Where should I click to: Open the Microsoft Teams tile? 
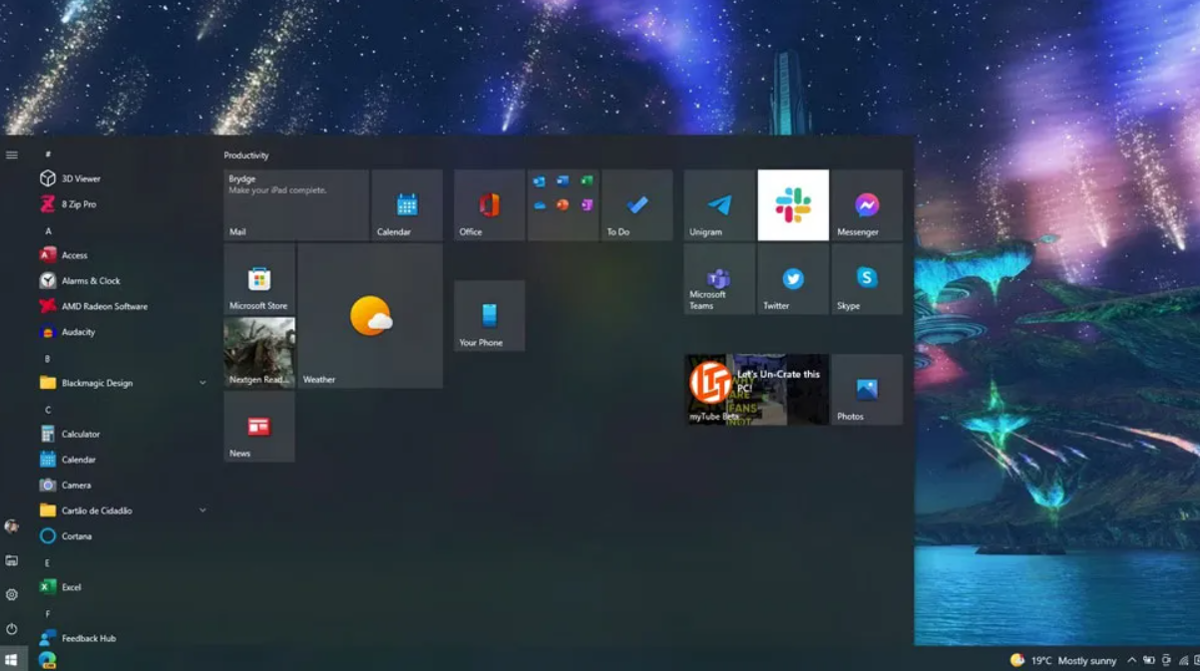[x=719, y=279]
